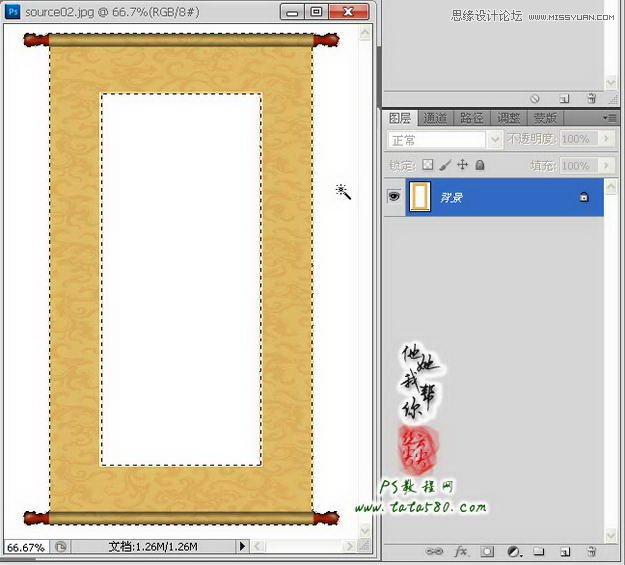Open the Layers panel flyout menu
This screenshot has width=625, height=565.
click(610, 118)
